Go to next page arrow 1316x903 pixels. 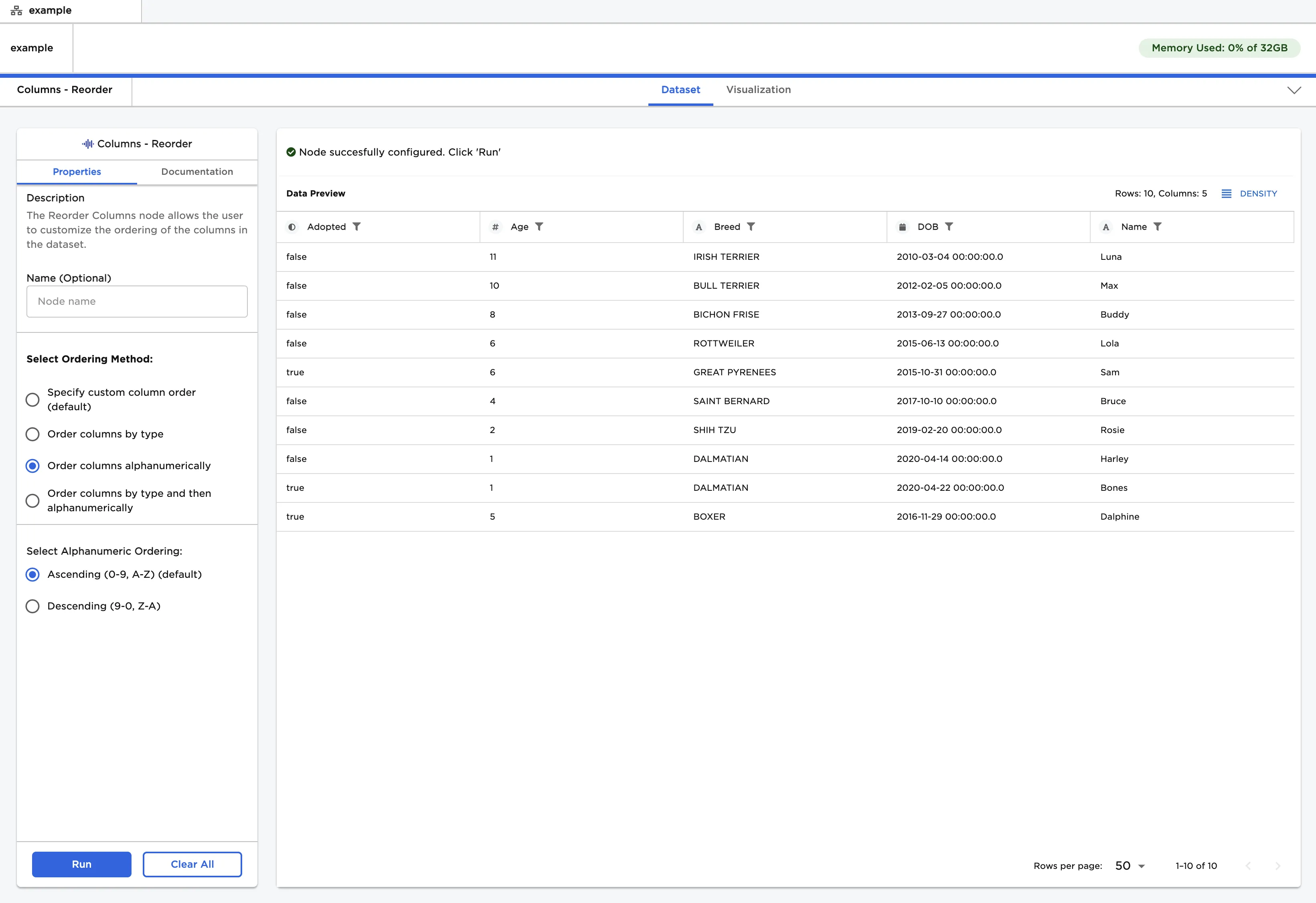click(x=1278, y=866)
